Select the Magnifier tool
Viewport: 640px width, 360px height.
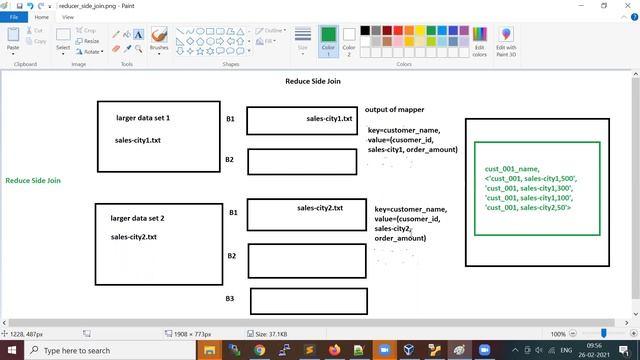tap(139, 49)
